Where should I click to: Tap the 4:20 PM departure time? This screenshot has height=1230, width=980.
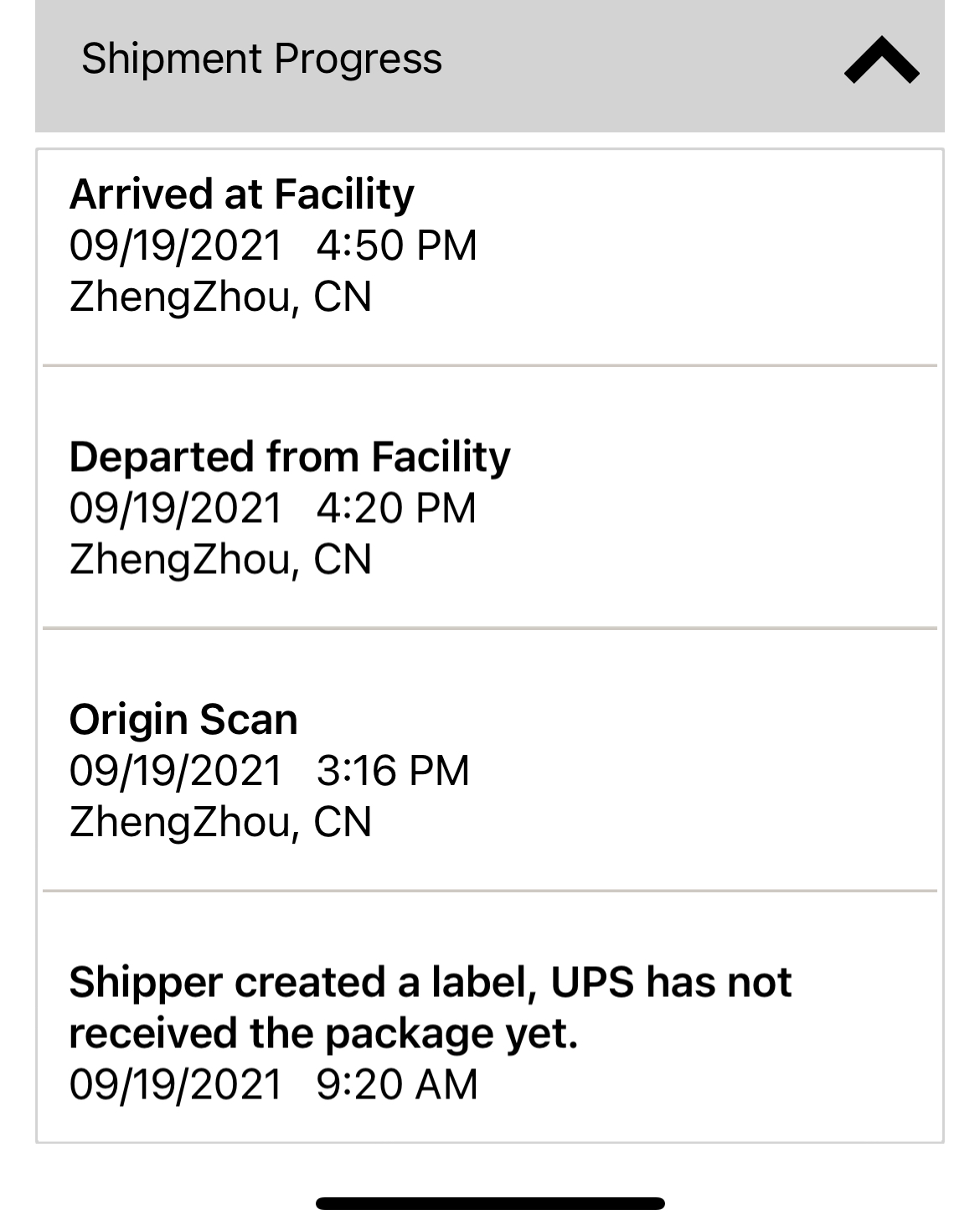coord(396,509)
